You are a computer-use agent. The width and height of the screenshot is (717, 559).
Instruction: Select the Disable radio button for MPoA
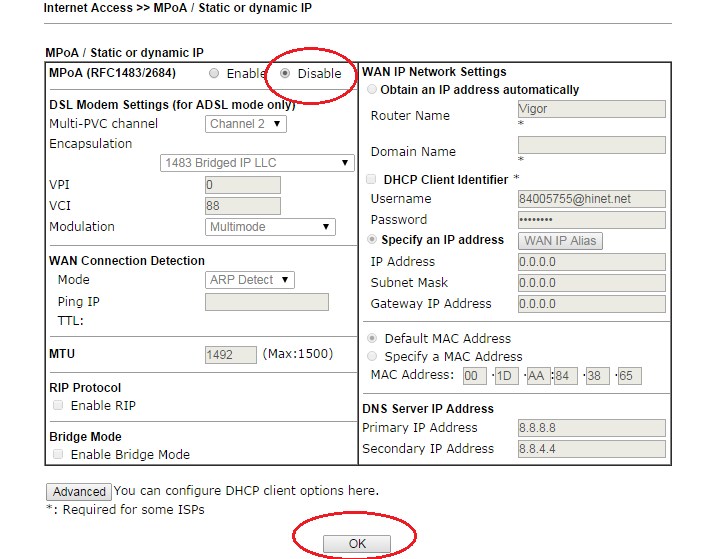(286, 73)
